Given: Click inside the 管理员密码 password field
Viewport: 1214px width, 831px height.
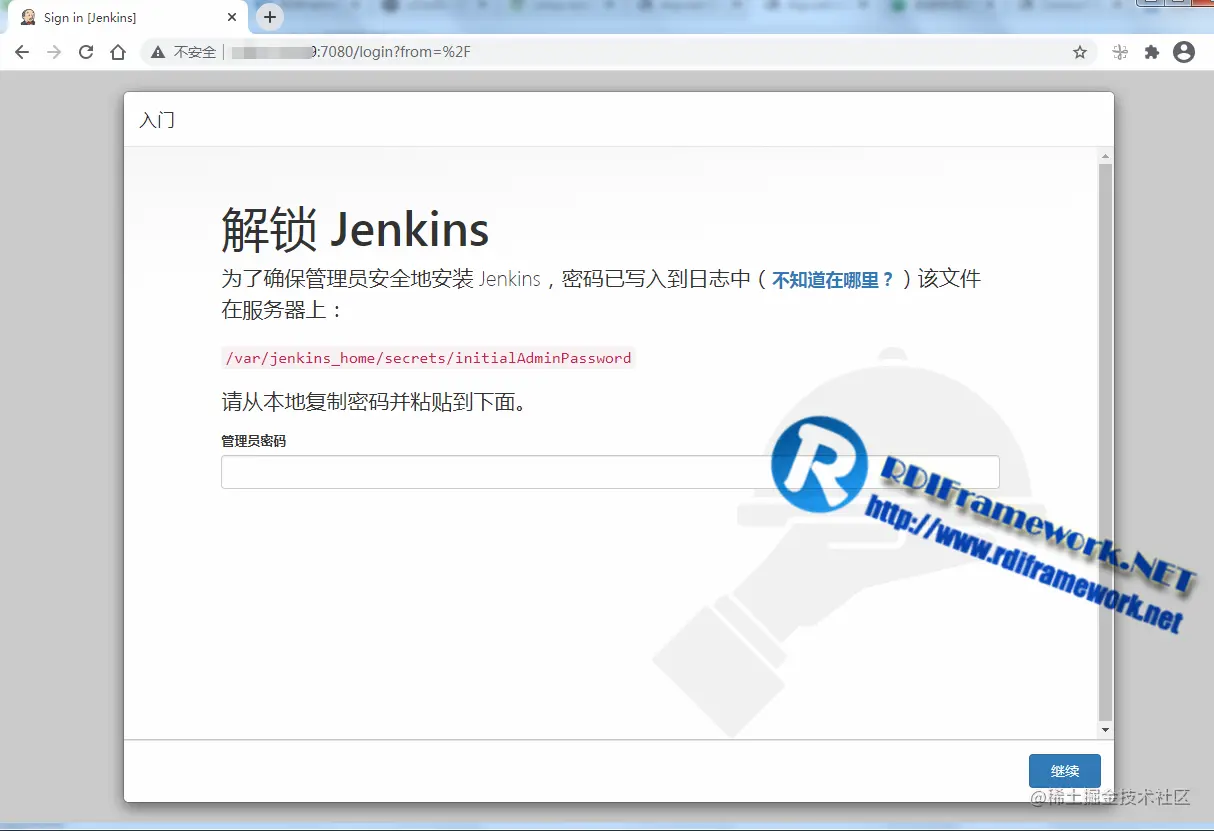Looking at the screenshot, I should pos(610,471).
